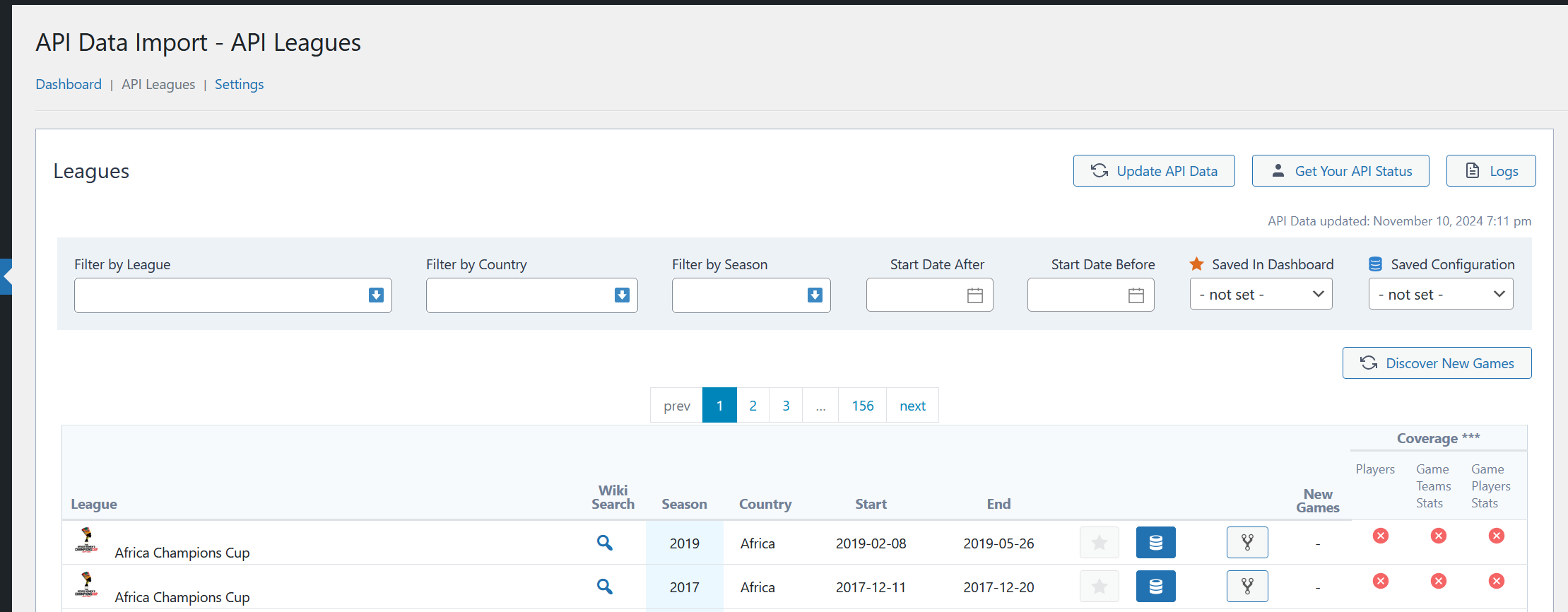1568x612 pixels.
Task: Open the Saved In Dashboard select box
Action: (1261, 294)
